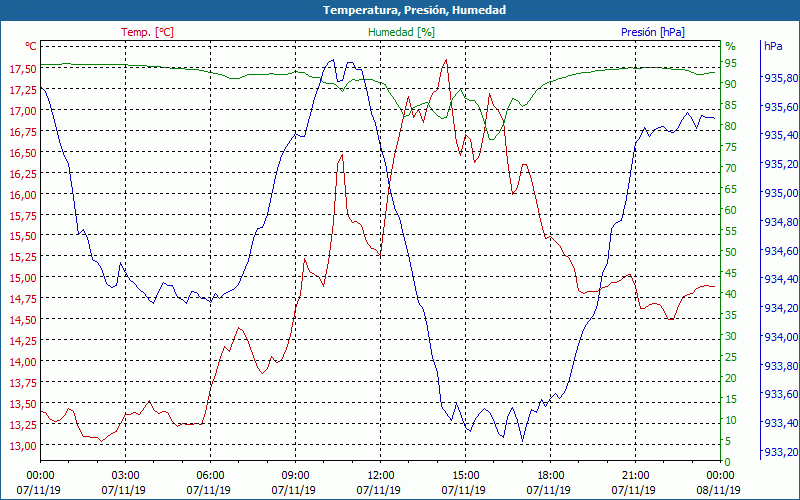Click the green "70" humidity tick label
The image size is (800, 500).
(x=731, y=168)
